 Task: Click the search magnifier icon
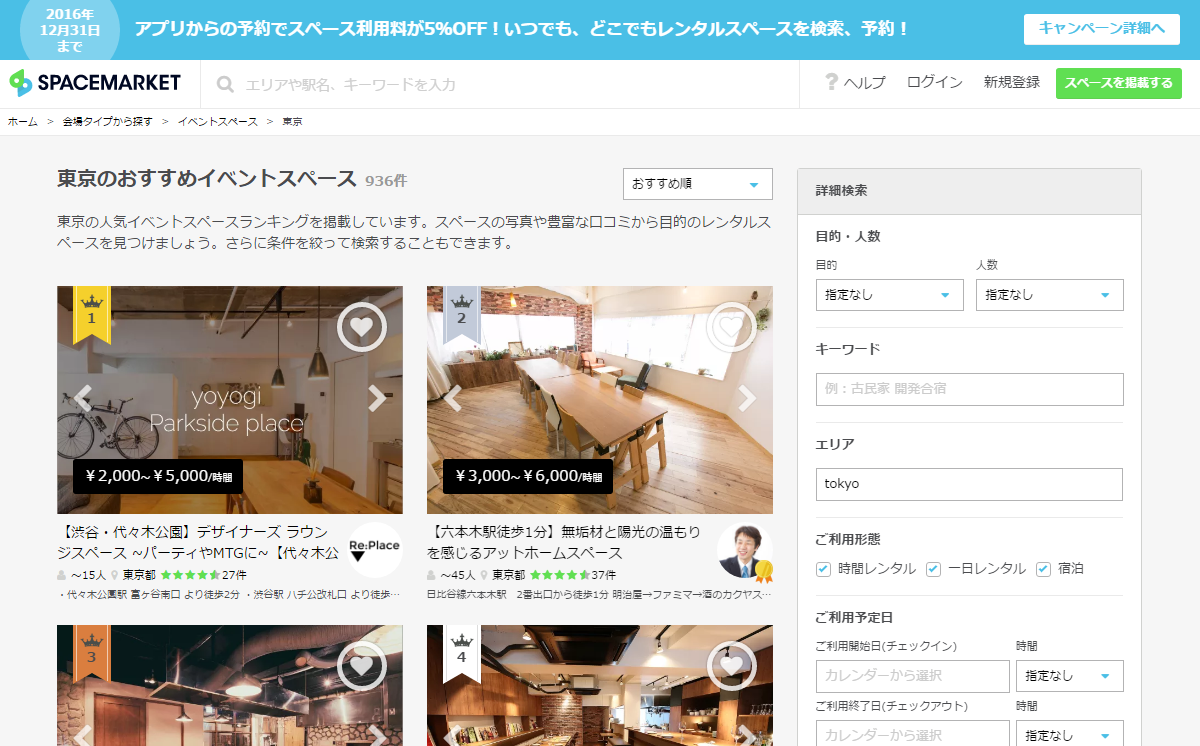tap(226, 85)
